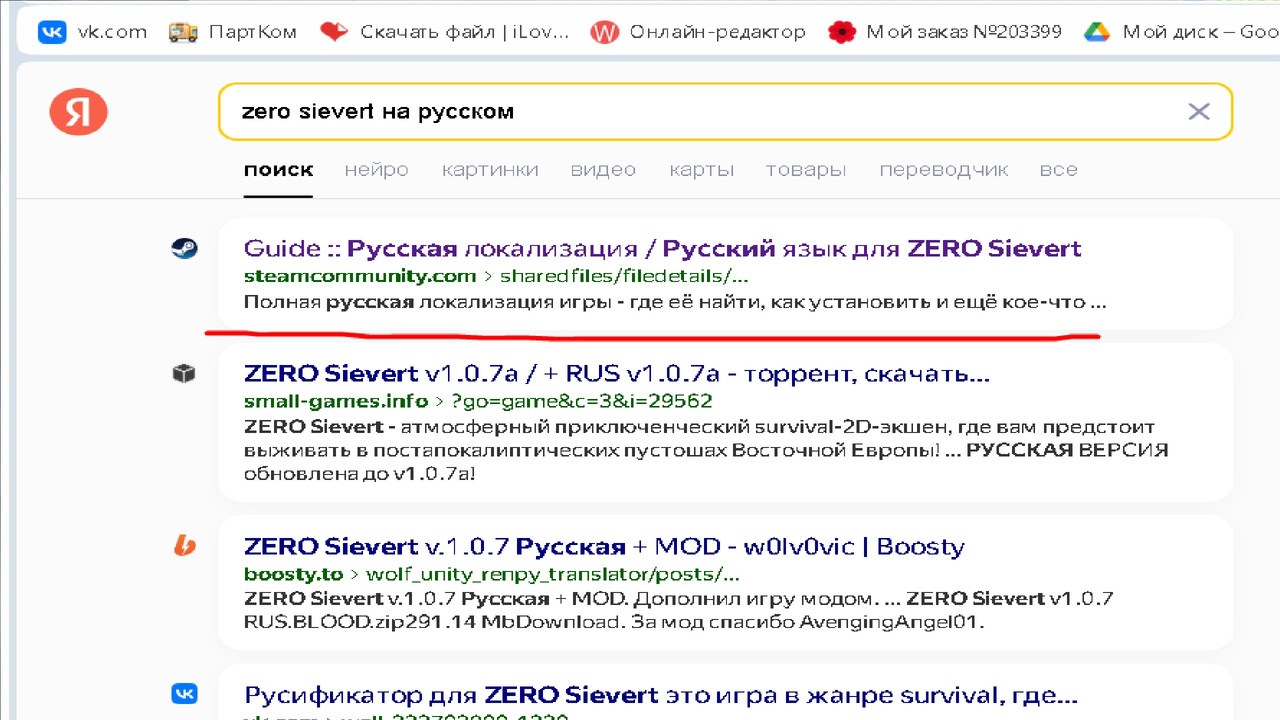Image resolution: width=1280 pixels, height=720 pixels.
Task: Open the переводчик tab
Action: (944, 170)
